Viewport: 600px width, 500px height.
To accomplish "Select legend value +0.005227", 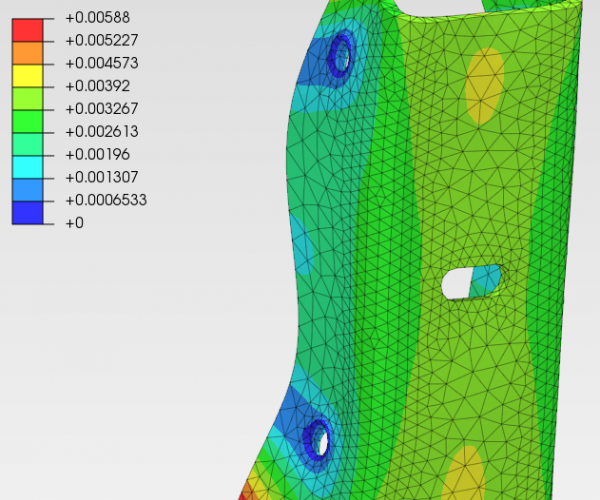I will click(102, 40).
